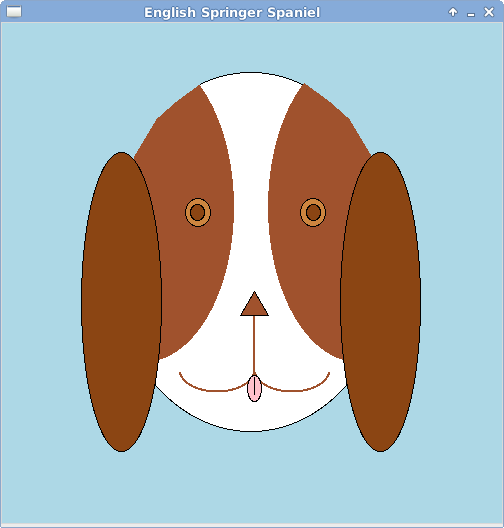The image size is (504, 528).
Task: Close the English Springer Spaniel window
Action: coord(489,12)
